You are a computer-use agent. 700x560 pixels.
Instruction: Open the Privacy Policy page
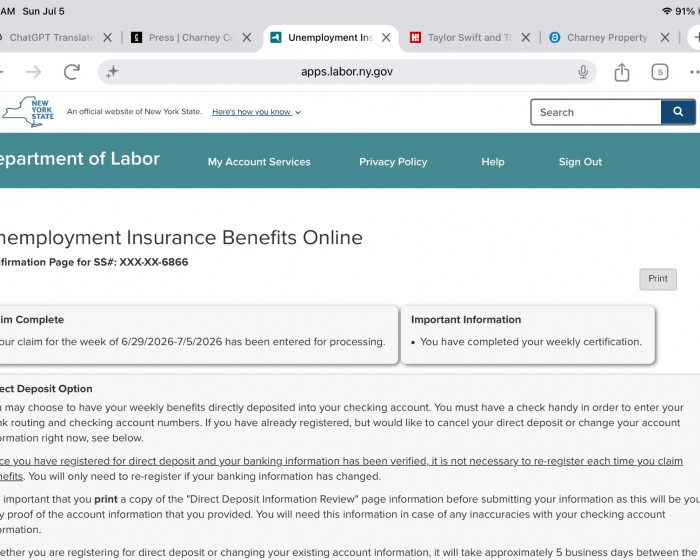(x=393, y=162)
